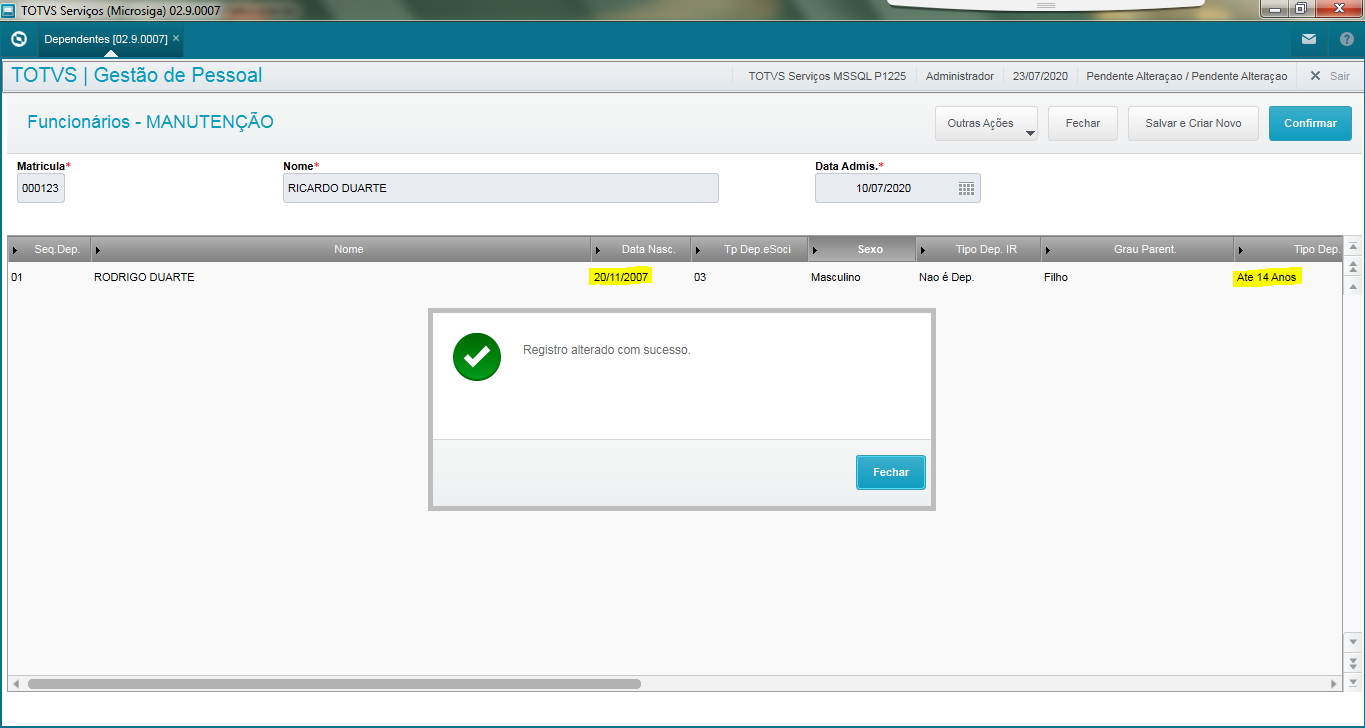Expand the Outras Ações dropdown

(x=986, y=123)
